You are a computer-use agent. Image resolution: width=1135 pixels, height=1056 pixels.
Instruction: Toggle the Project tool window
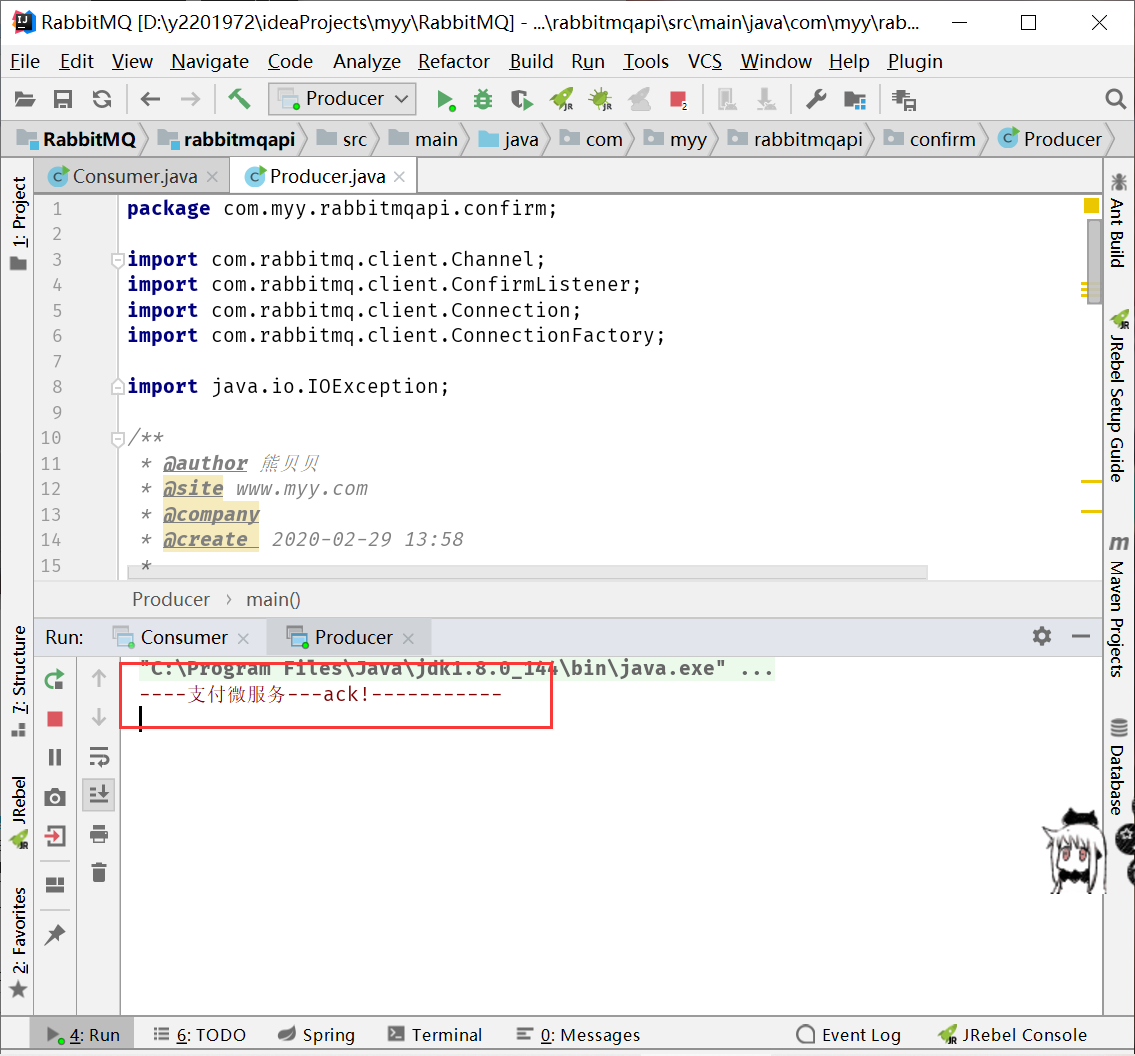[x=19, y=221]
